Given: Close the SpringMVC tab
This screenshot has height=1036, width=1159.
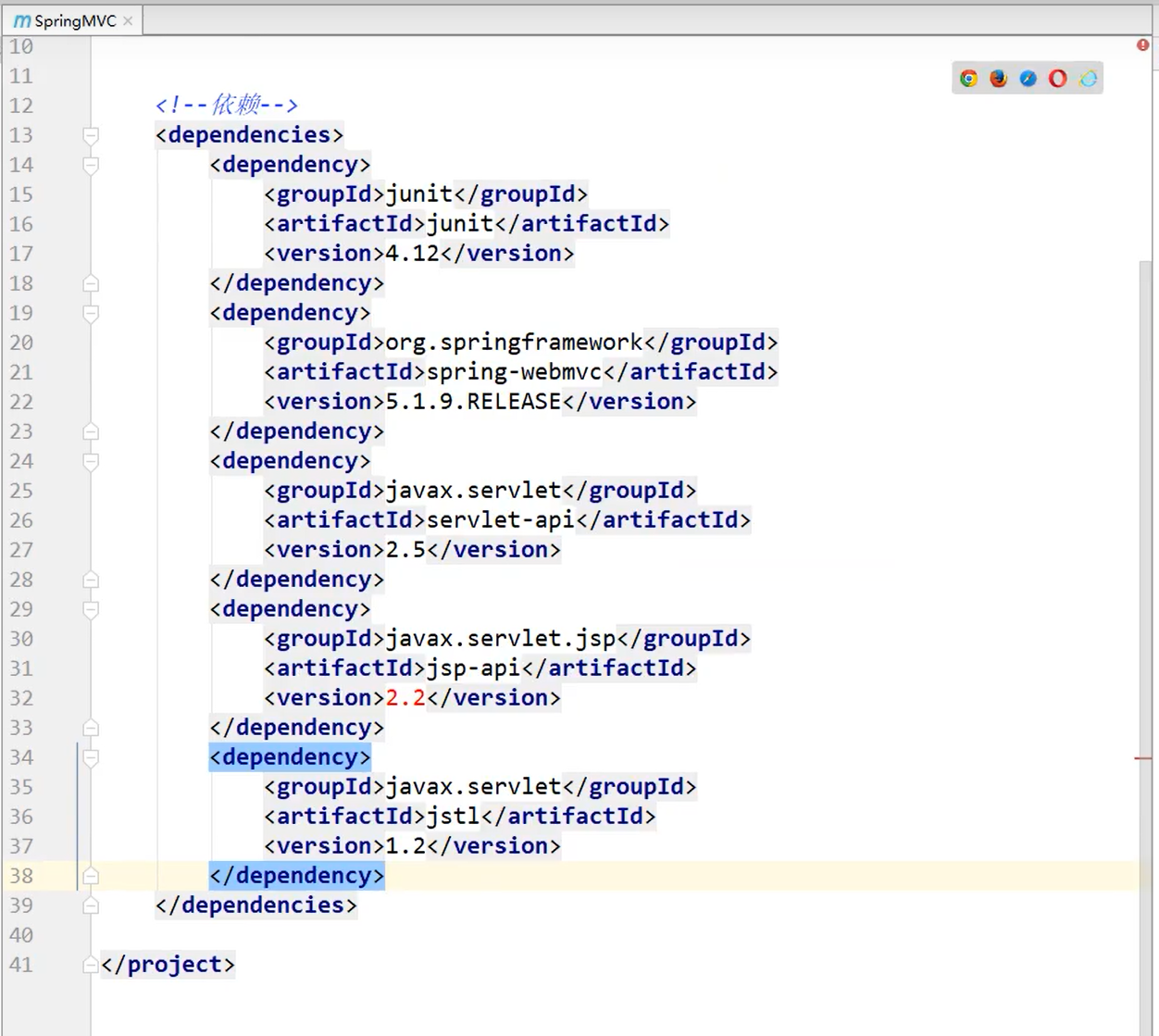Looking at the screenshot, I should [129, 20].
